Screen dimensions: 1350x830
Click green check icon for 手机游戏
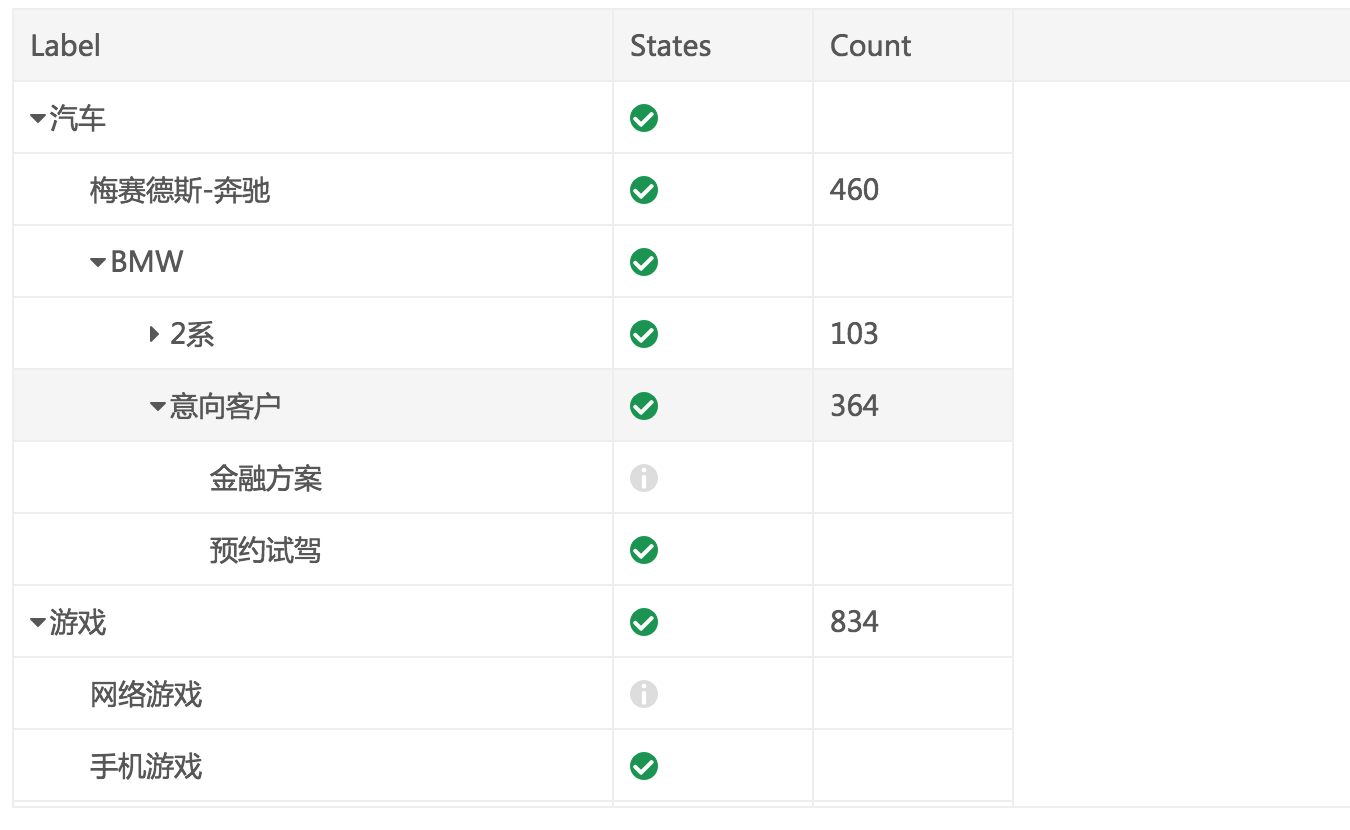click(644, 766)
